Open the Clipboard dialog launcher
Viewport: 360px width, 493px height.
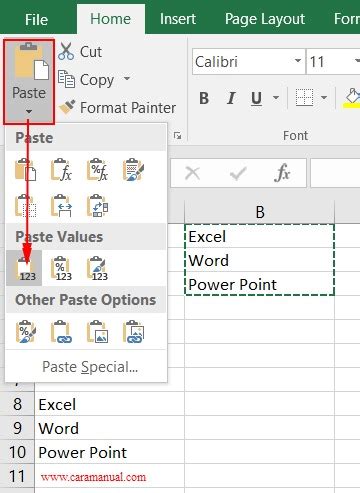click(x=178, y=136)
